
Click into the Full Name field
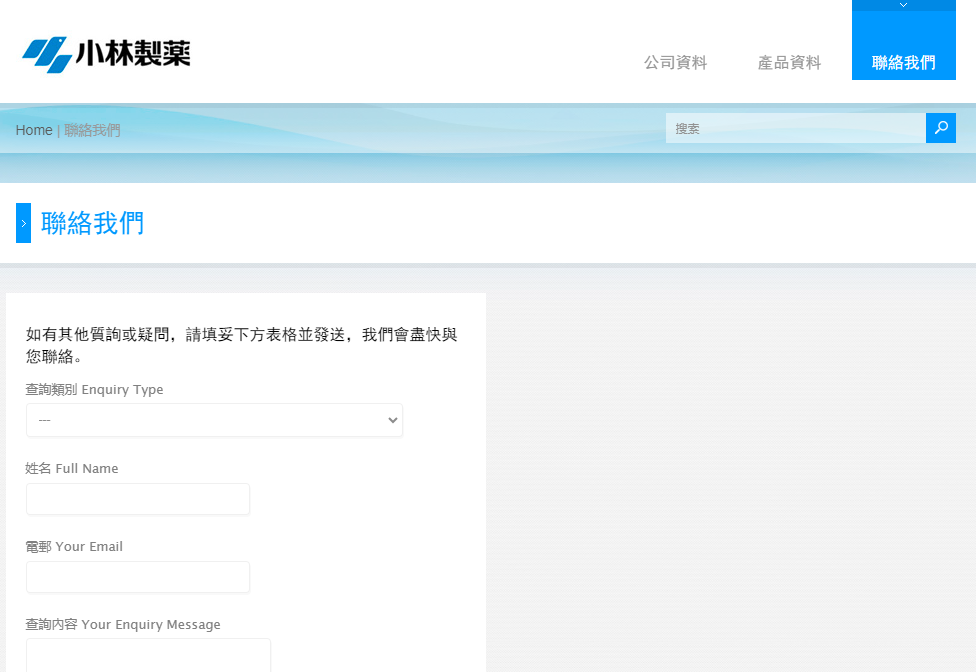[138, 499]
